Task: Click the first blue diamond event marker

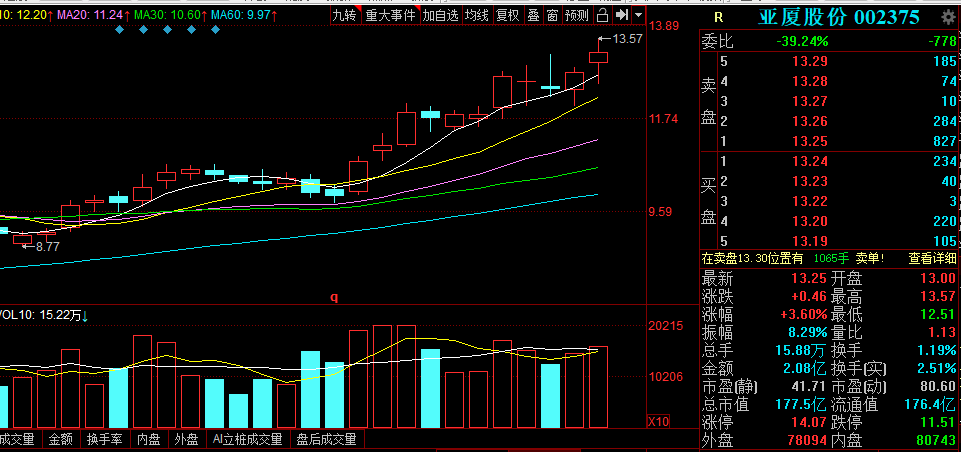Action: coord(120,30)
